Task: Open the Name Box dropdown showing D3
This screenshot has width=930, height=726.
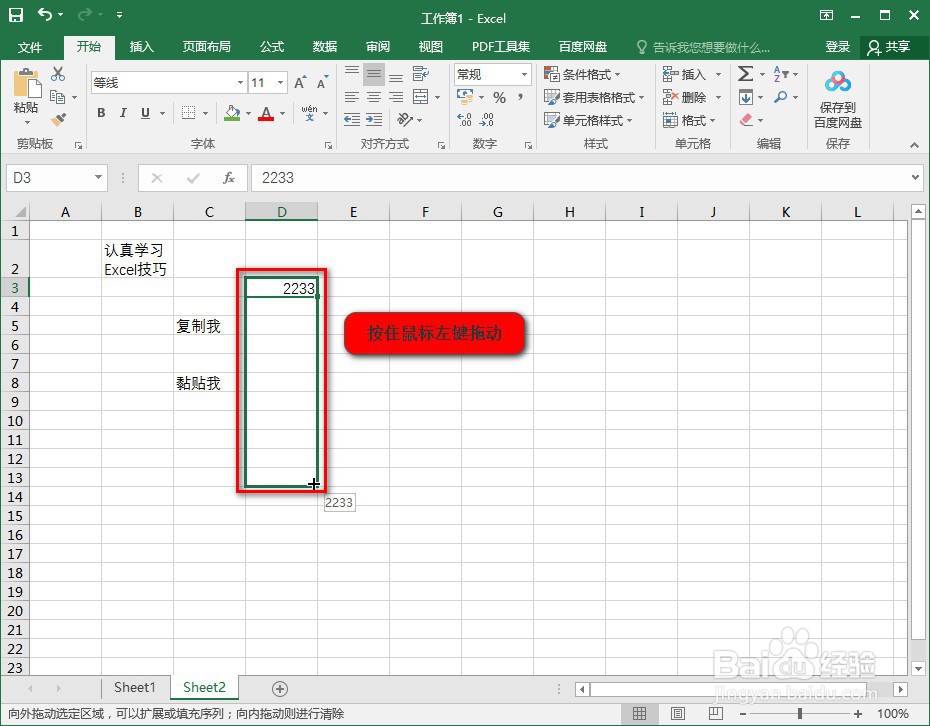Action: tap(100, 177)
